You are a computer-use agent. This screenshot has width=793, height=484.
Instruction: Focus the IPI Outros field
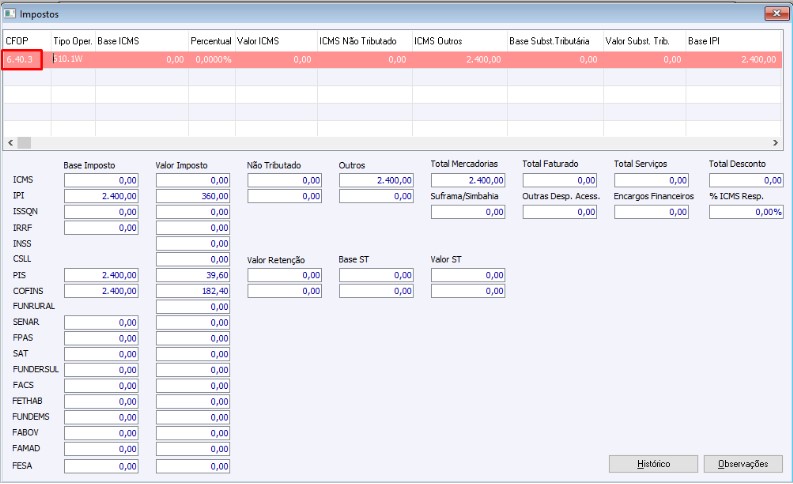click(376, 196)
